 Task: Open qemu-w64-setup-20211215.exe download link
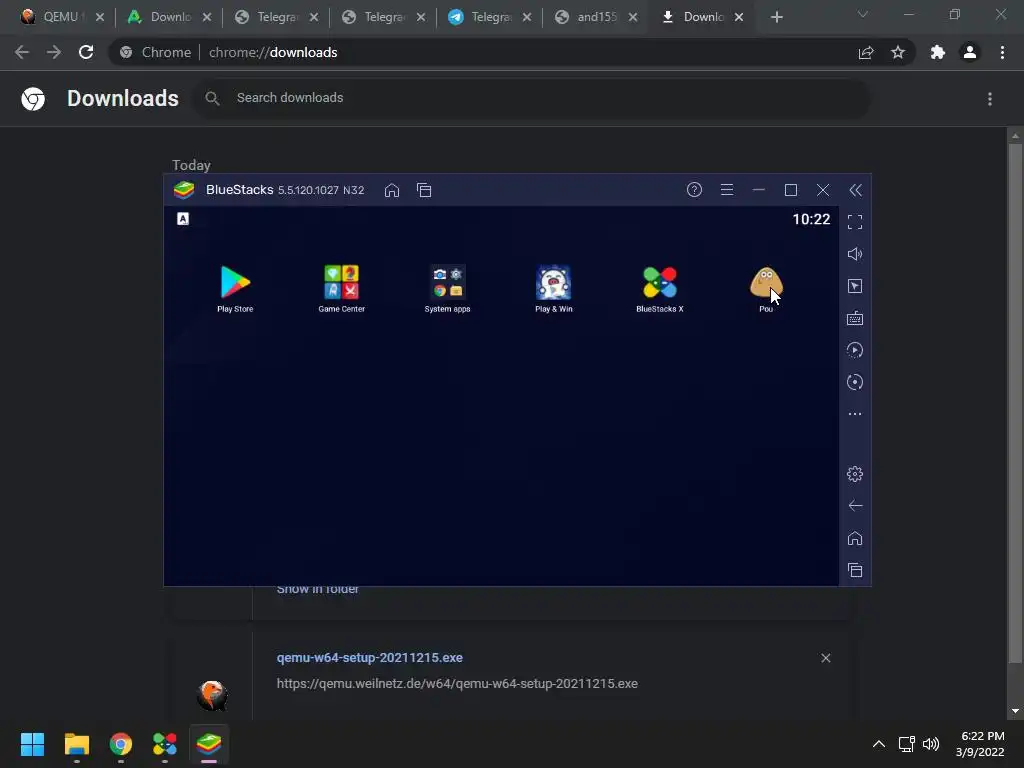370,658
